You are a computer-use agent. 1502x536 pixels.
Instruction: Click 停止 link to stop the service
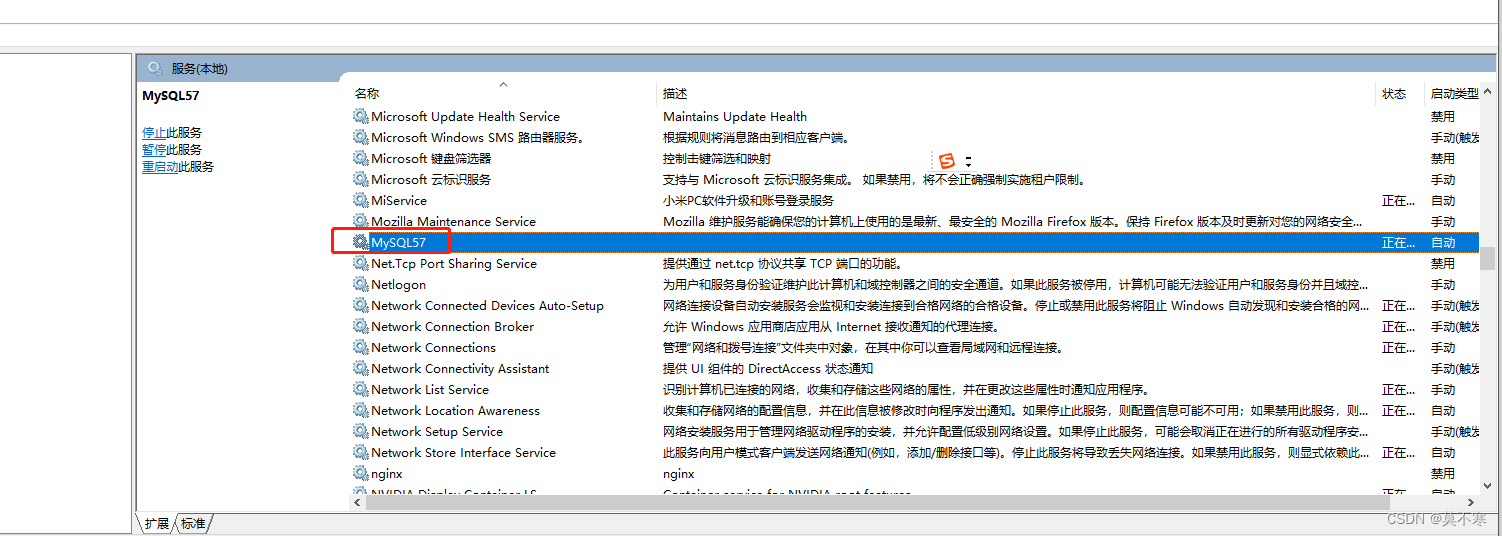click(154, 132)
